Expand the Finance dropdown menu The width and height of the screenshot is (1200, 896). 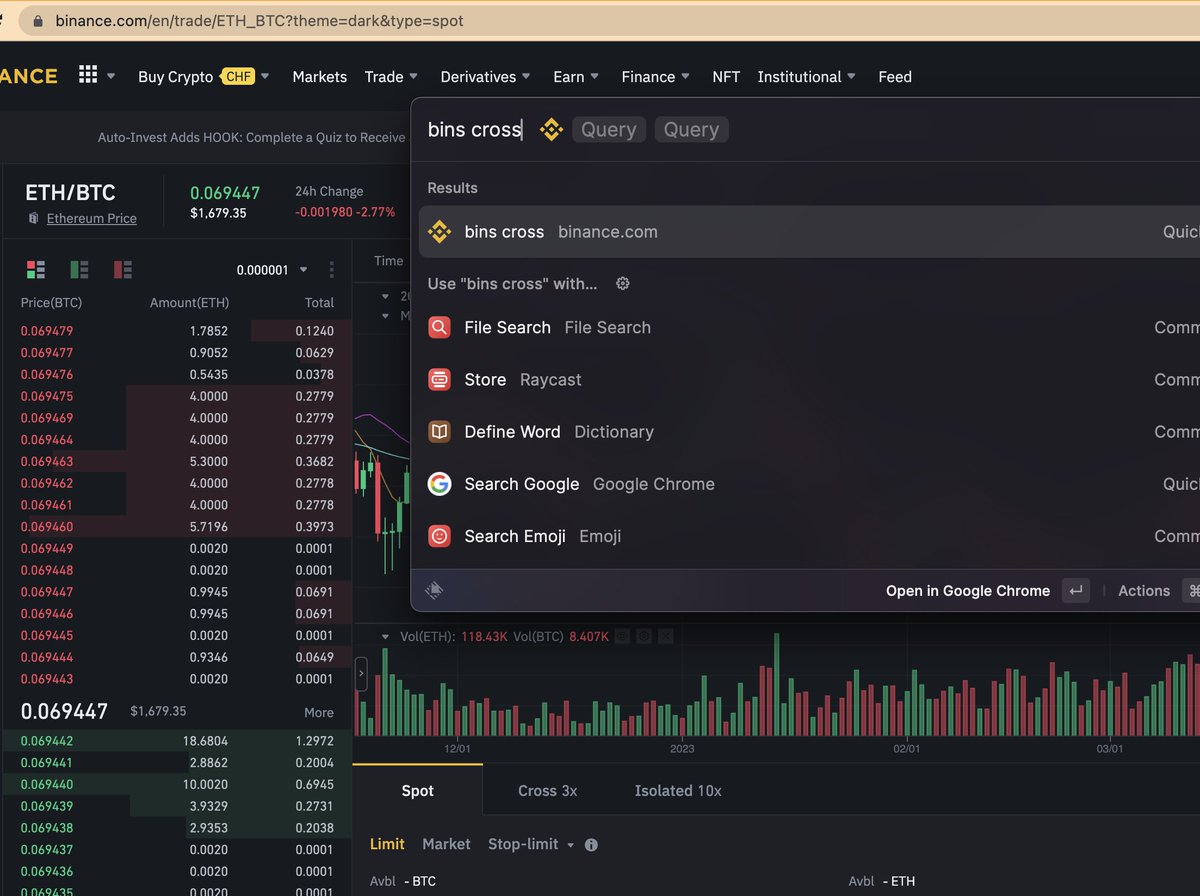(655, 77)
